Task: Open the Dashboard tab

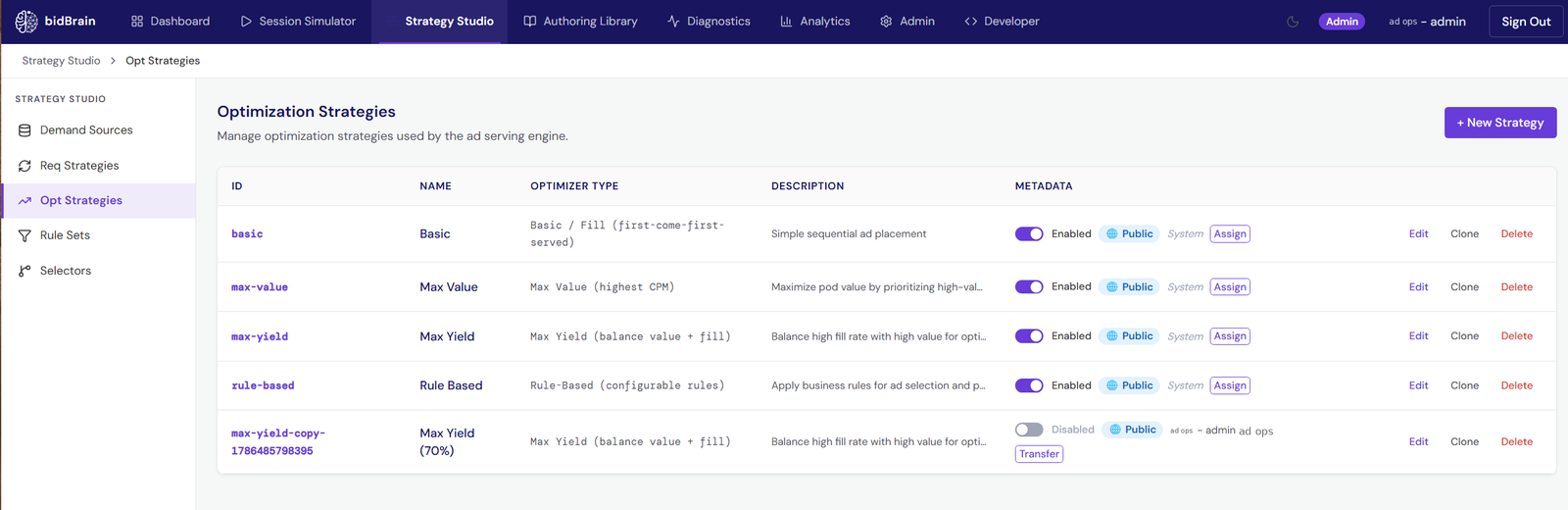Action: (x=171, y=22)
